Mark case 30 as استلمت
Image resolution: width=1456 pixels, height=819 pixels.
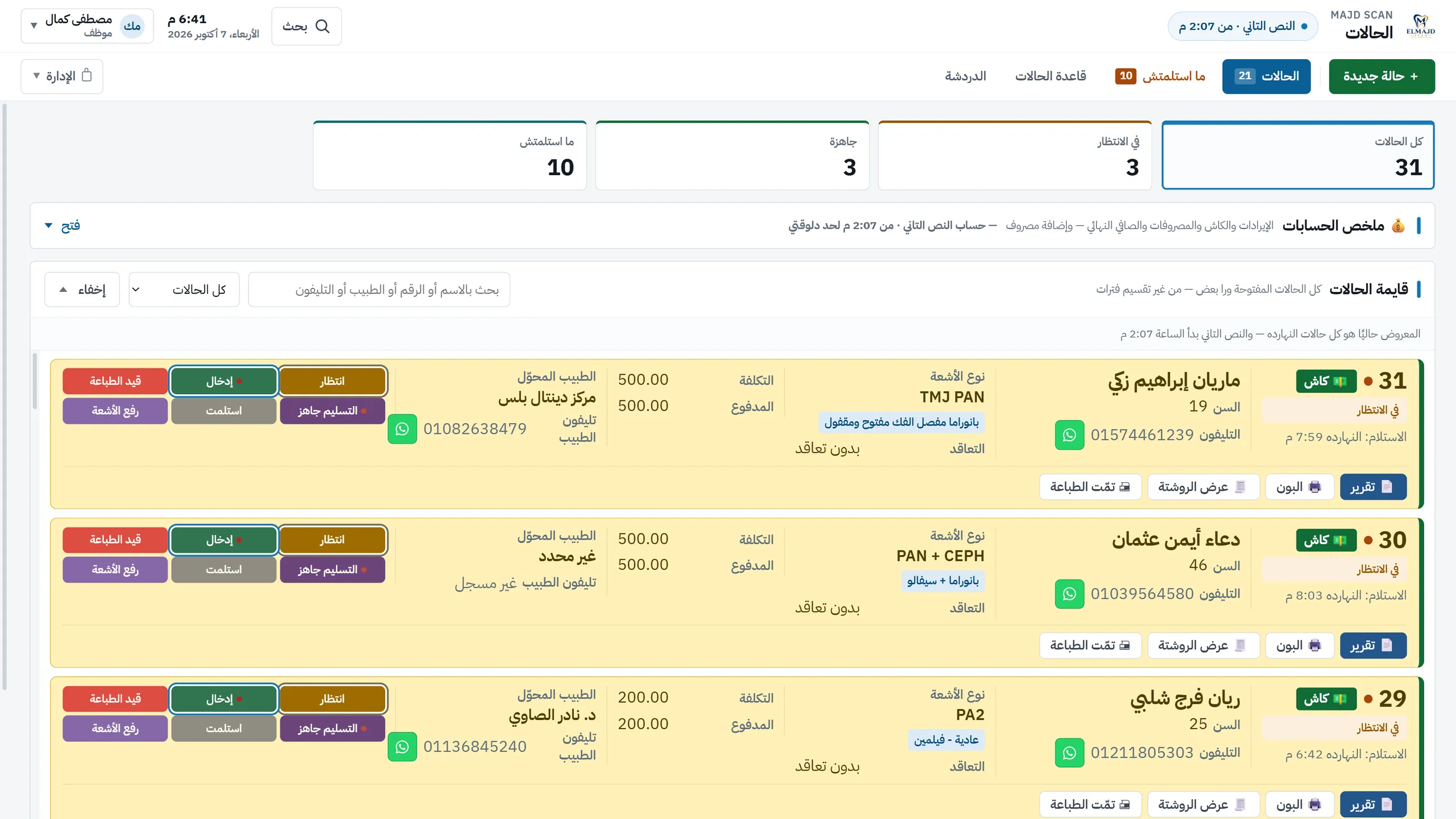click(x=224, y=569)
